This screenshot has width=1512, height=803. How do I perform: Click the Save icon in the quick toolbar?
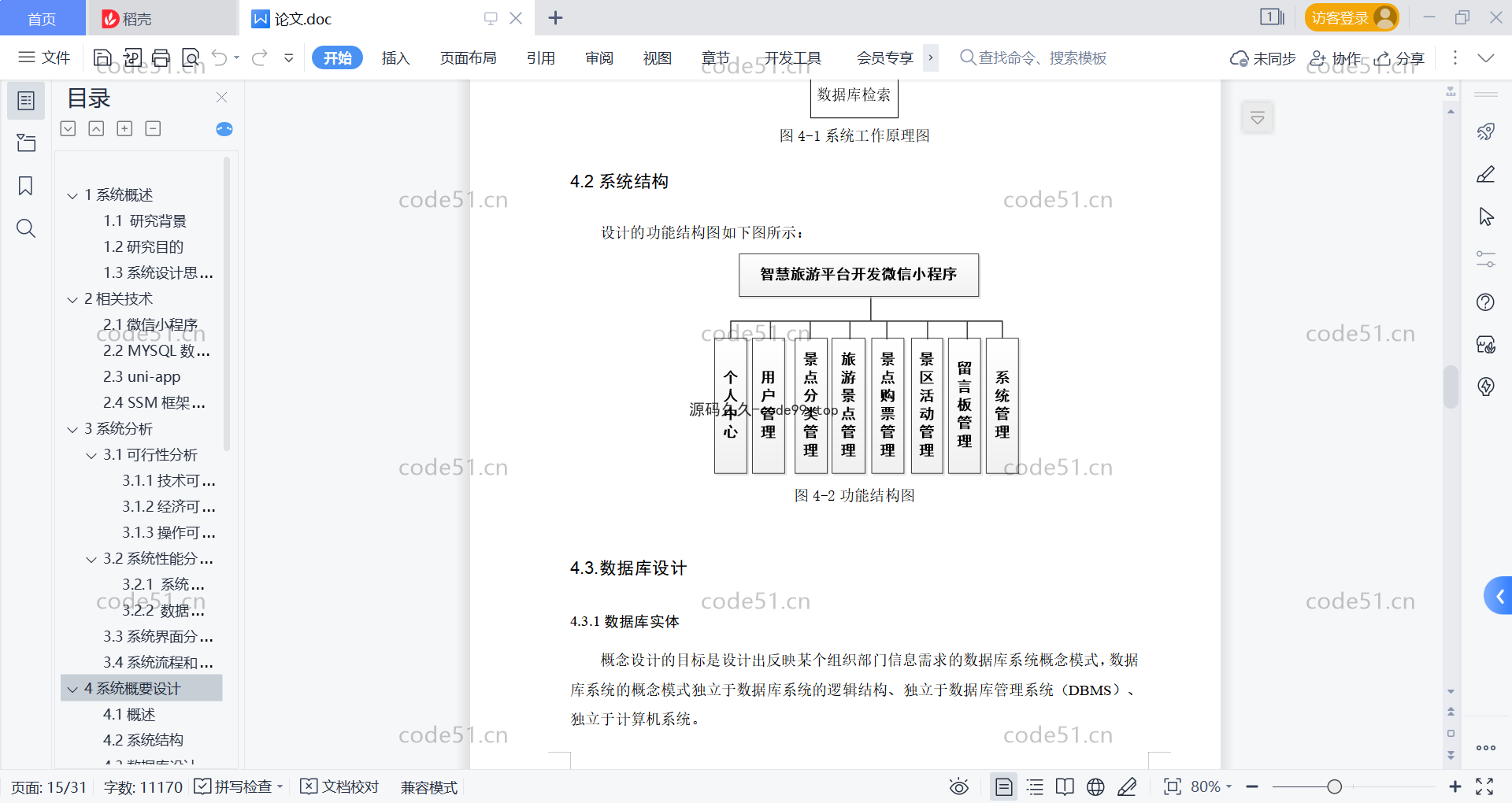point(102,57)
